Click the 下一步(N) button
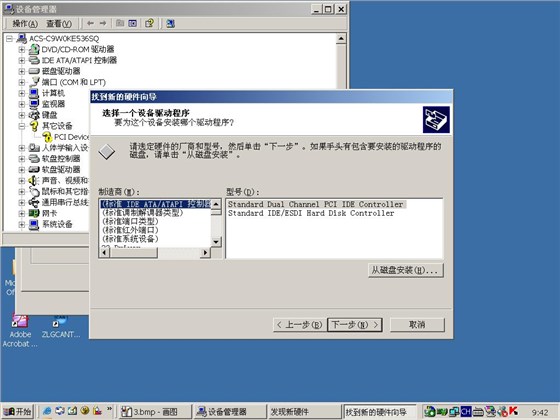560x420 pixels. pos(355,325)
